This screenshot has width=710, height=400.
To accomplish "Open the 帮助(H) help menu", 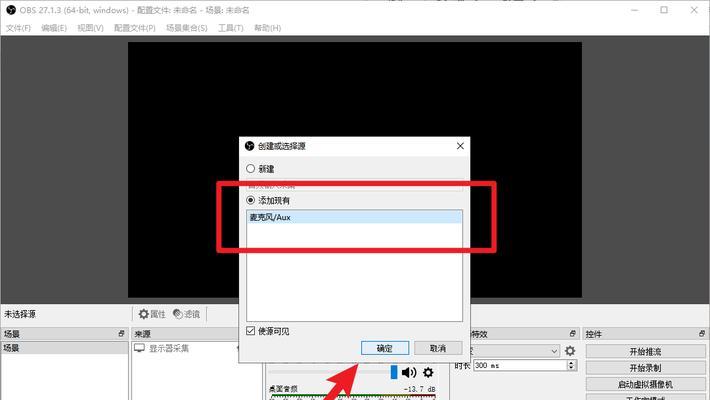I will tap(268, 28).
